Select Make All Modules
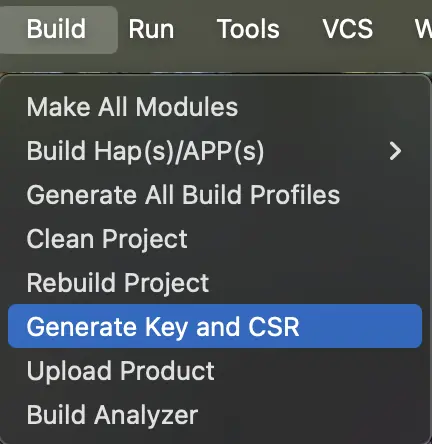Image resolution: width=432 pixels, height=444 pixels. [x=215, y=107]
